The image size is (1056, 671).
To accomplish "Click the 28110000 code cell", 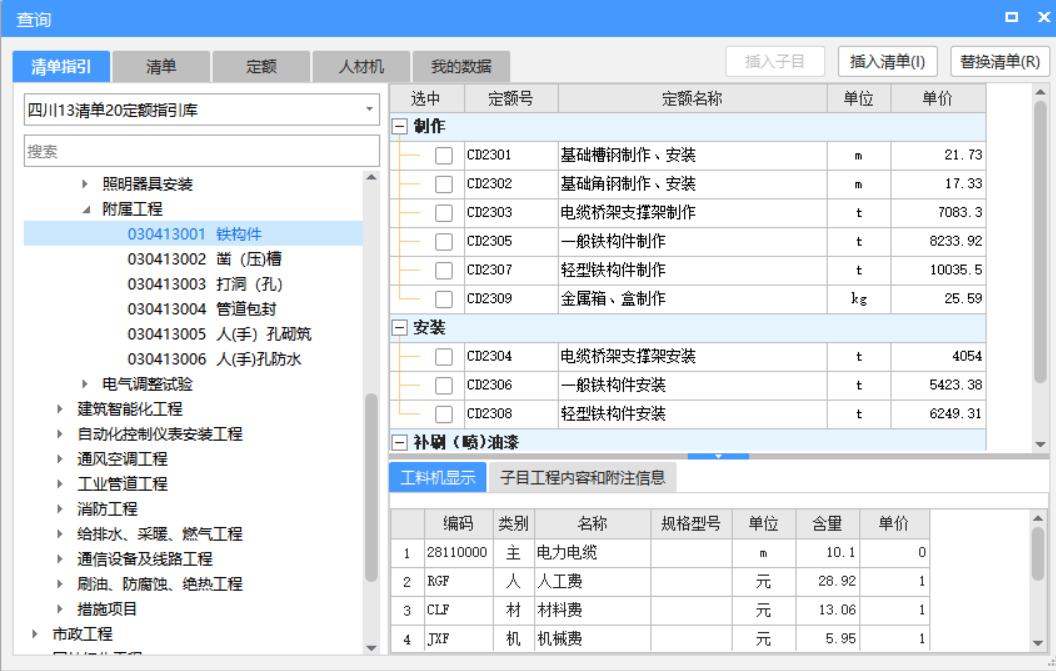I will point(458,553).
